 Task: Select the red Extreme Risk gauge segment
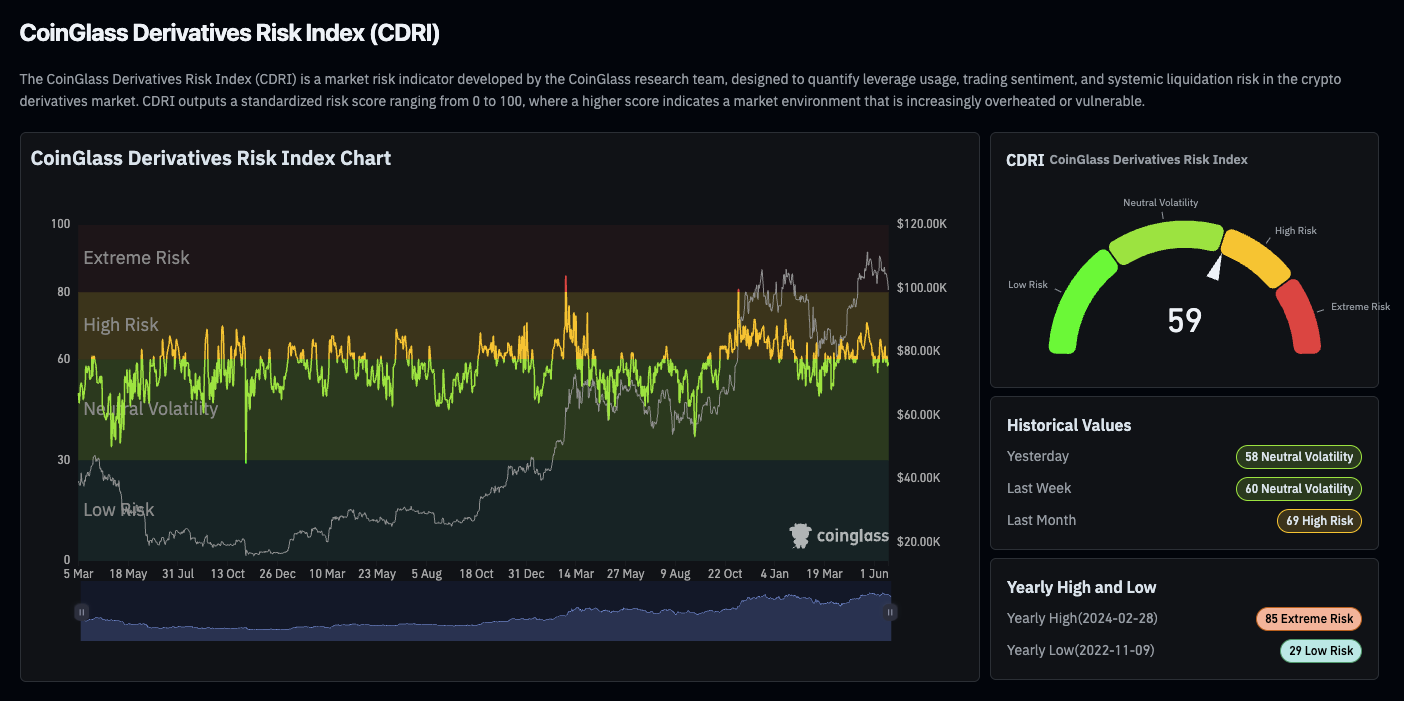click(x=1299, y=316)
